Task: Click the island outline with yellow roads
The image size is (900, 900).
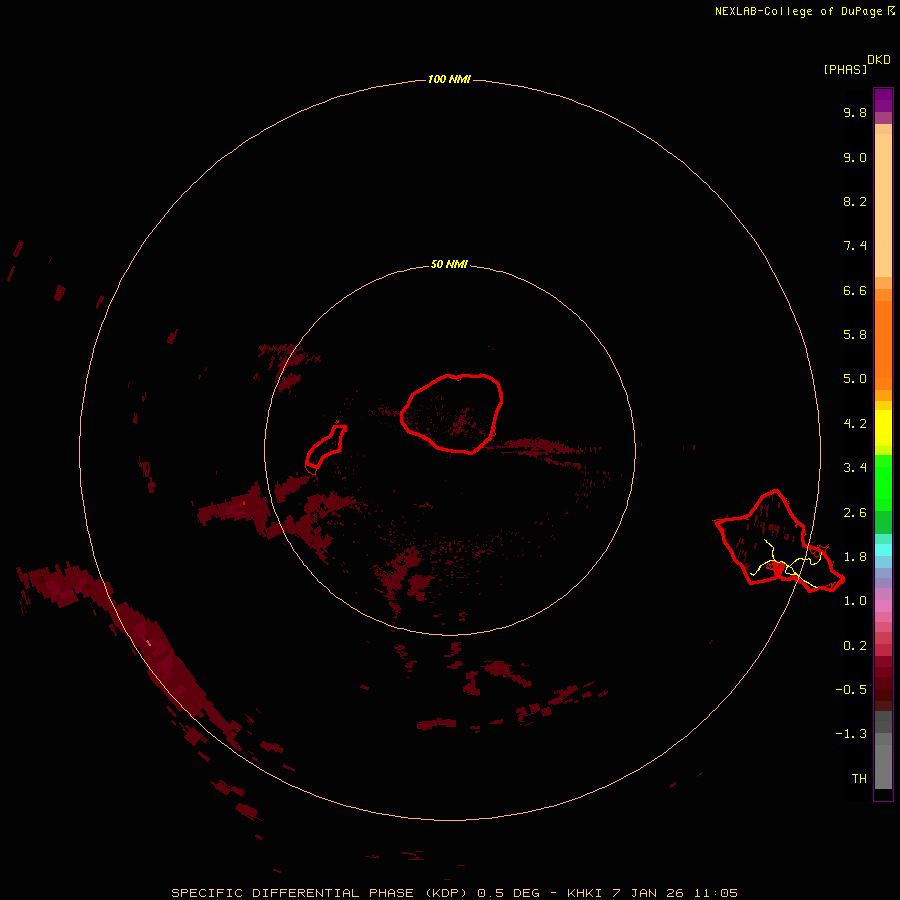Action: [x=778, y=541]
